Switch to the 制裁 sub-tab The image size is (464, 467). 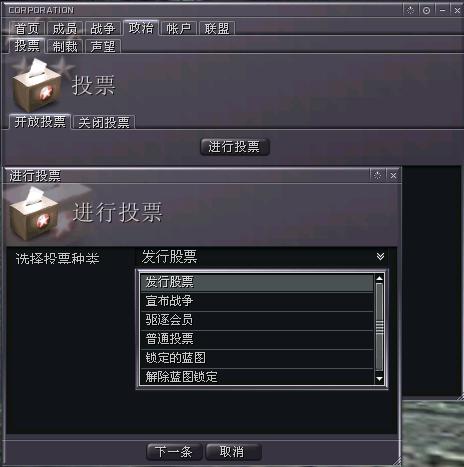65,46
